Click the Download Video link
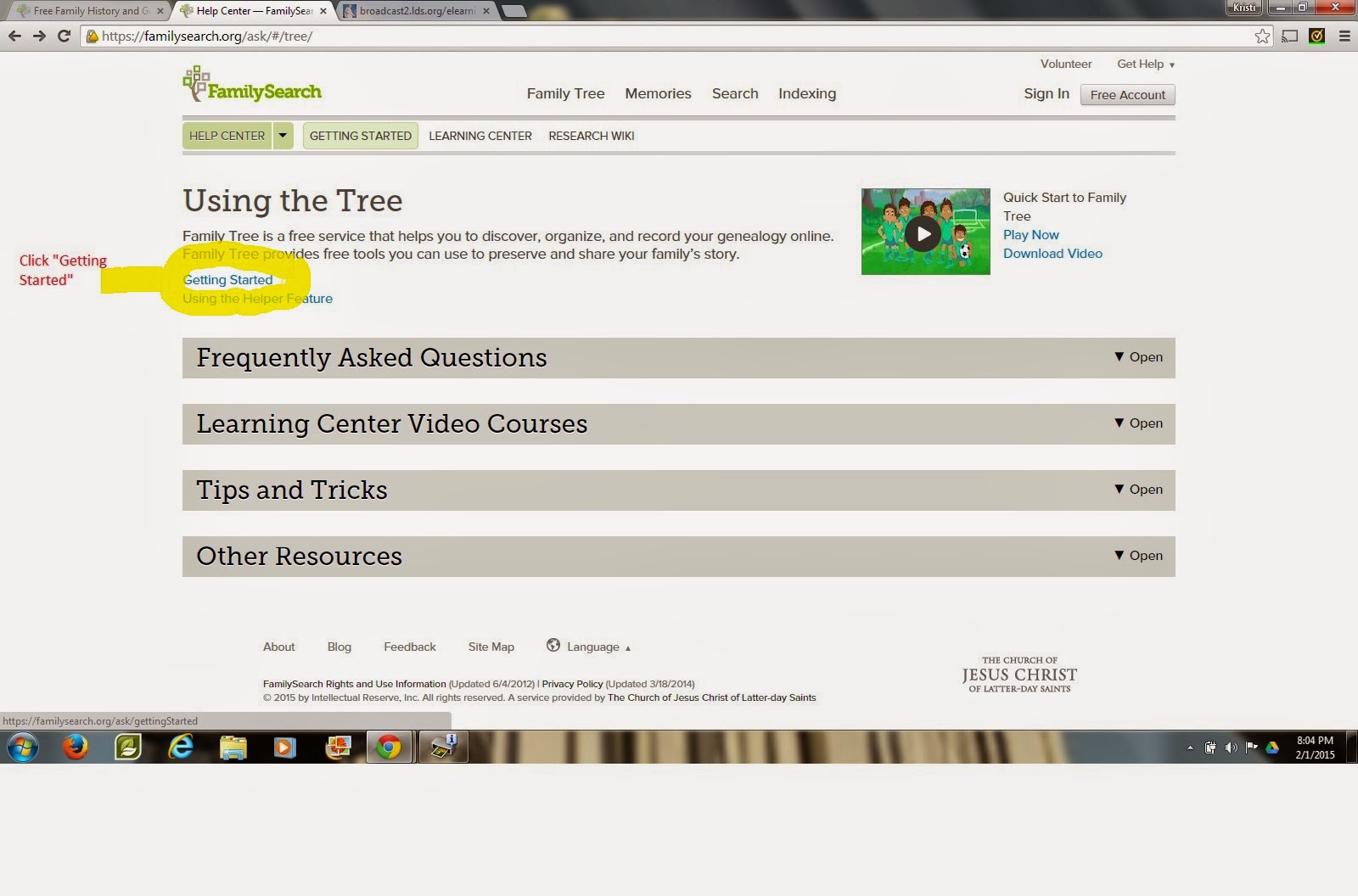Viewport: 1358px width, 896px height. 1052,254
